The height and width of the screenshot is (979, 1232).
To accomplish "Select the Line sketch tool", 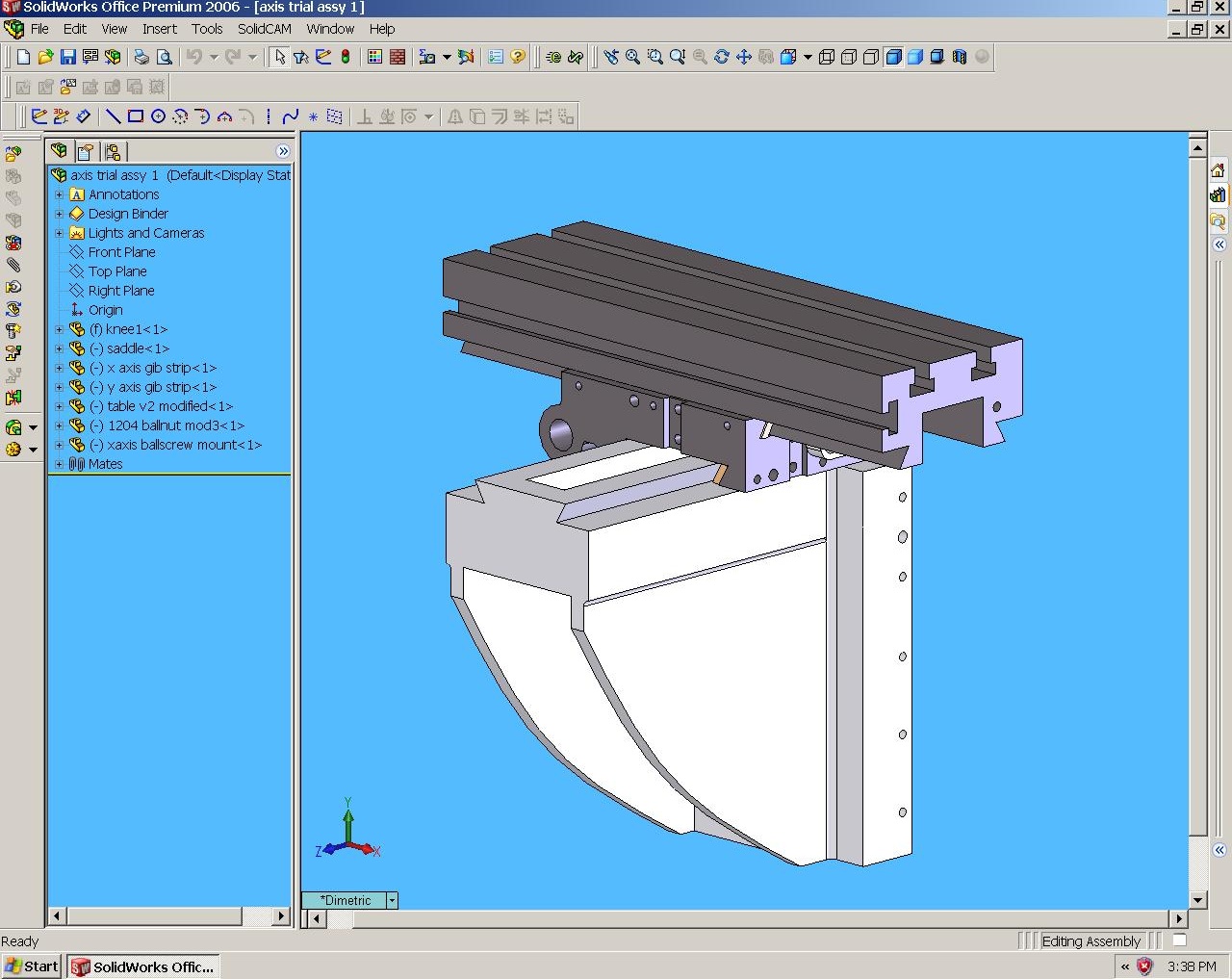I will click(x=113, y=116).
